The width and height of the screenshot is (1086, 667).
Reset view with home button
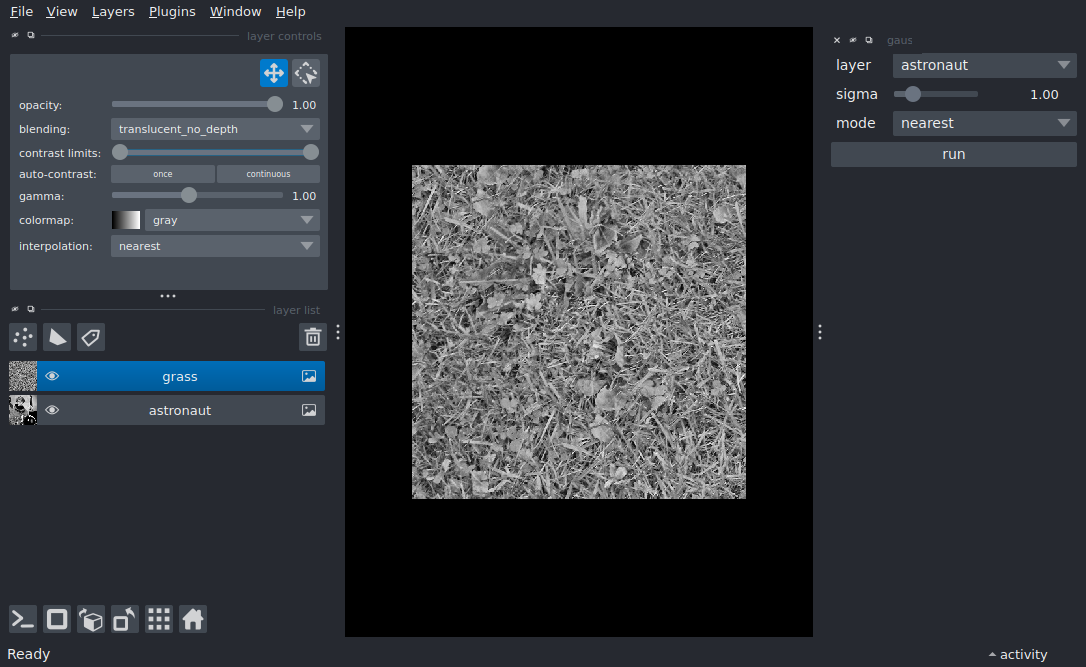(x=193, y=619)
